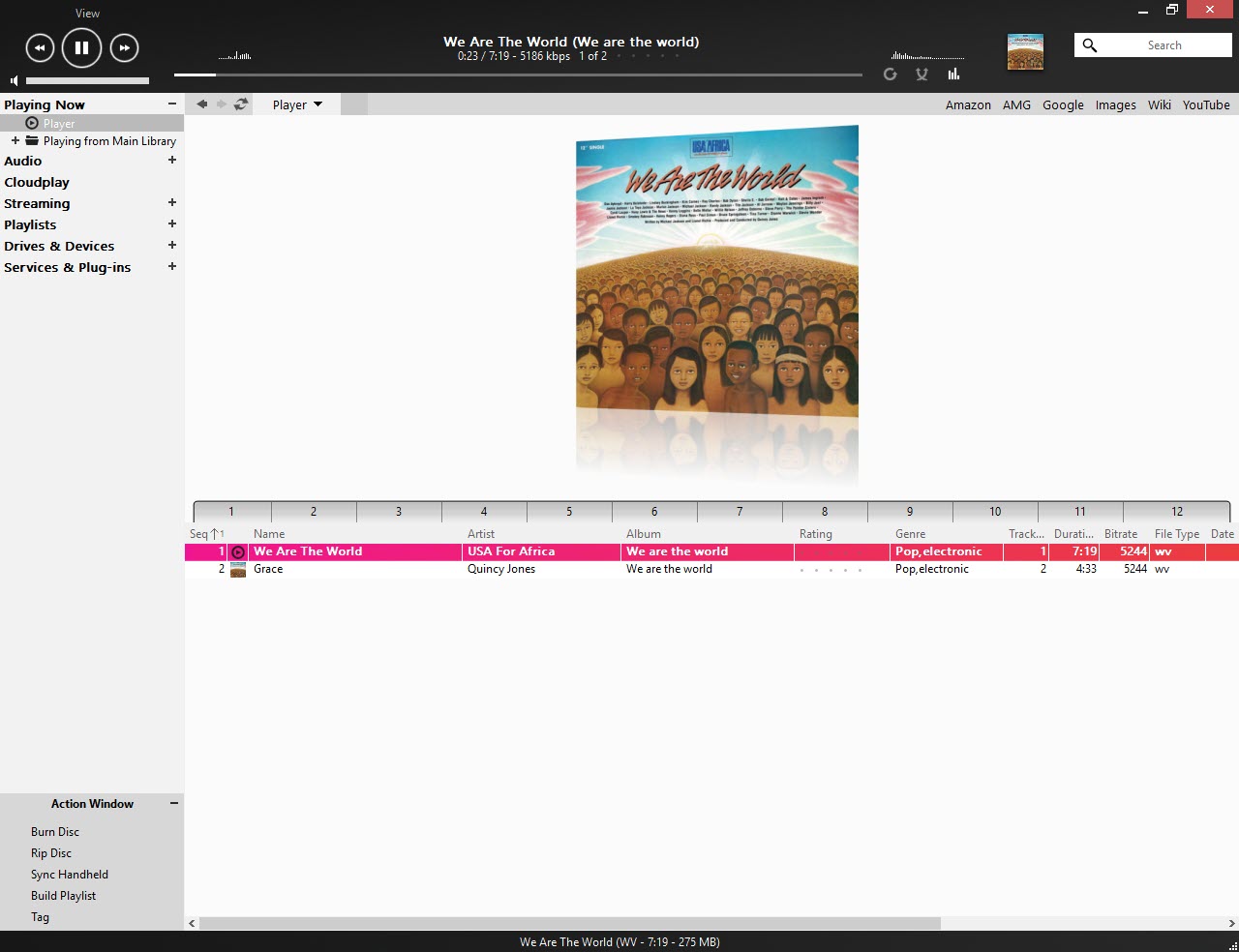
Task: Expand the Drives & Devices section
Action: 172,246
